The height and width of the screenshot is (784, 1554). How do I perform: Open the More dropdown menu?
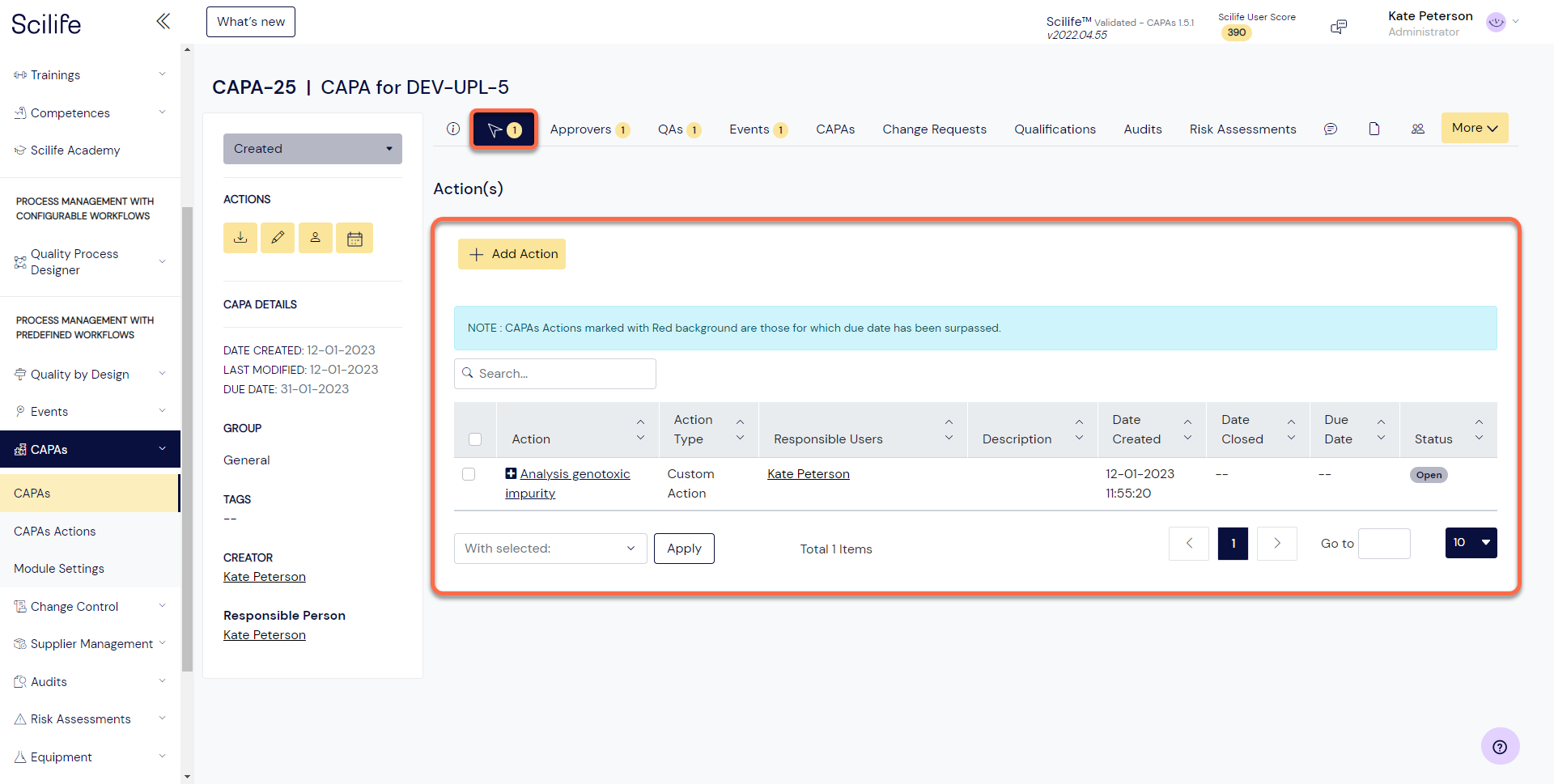click(x=1475, y=128)
